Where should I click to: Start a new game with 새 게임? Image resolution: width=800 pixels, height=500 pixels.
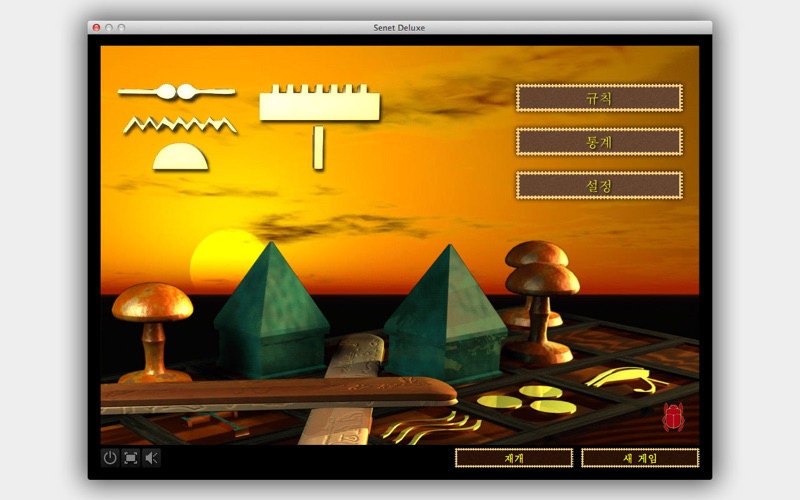(x=640, y=458)
